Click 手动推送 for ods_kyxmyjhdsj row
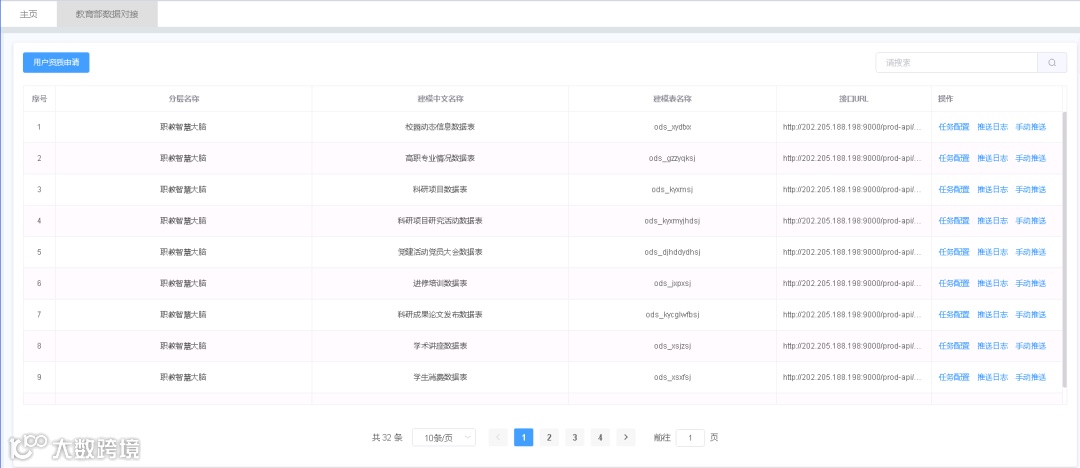Viewport: 1080px width, 468px height. click(1030, 221)
